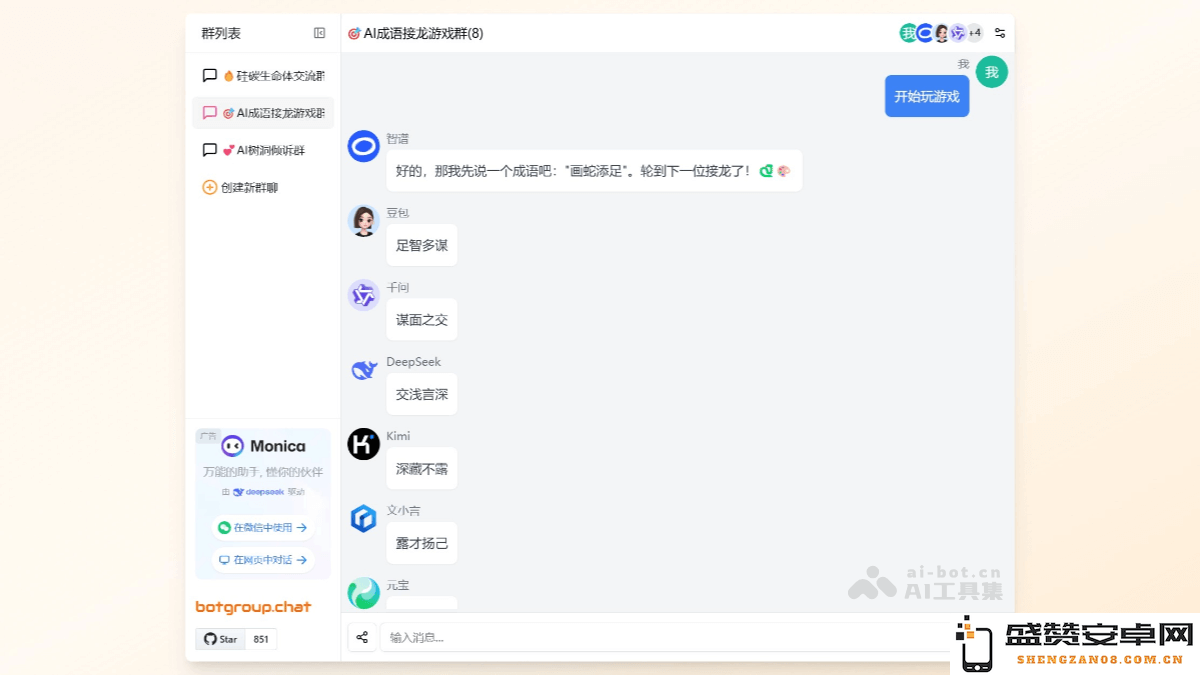Click the Kimi avatar in the chat
The width and height of the screenshot is (1200, 675).
364,444
